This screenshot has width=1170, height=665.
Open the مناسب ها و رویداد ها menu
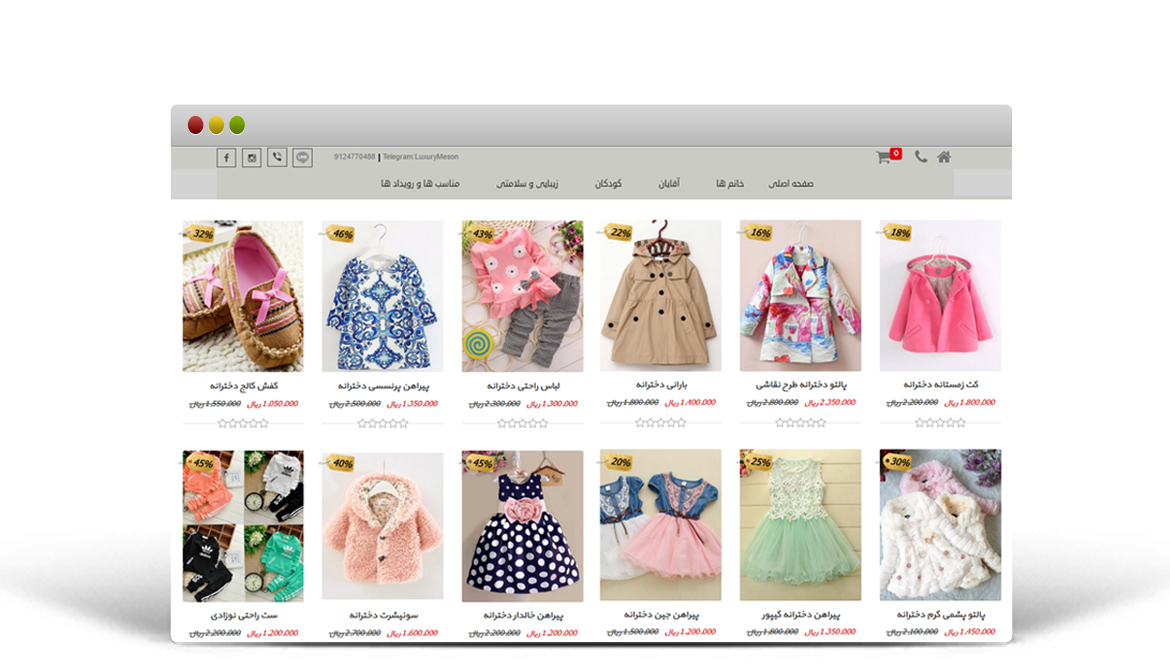(420, 184)
